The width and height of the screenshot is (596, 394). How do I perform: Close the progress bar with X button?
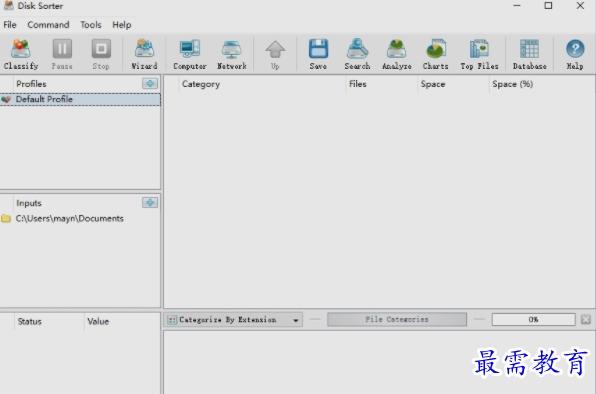586,320
